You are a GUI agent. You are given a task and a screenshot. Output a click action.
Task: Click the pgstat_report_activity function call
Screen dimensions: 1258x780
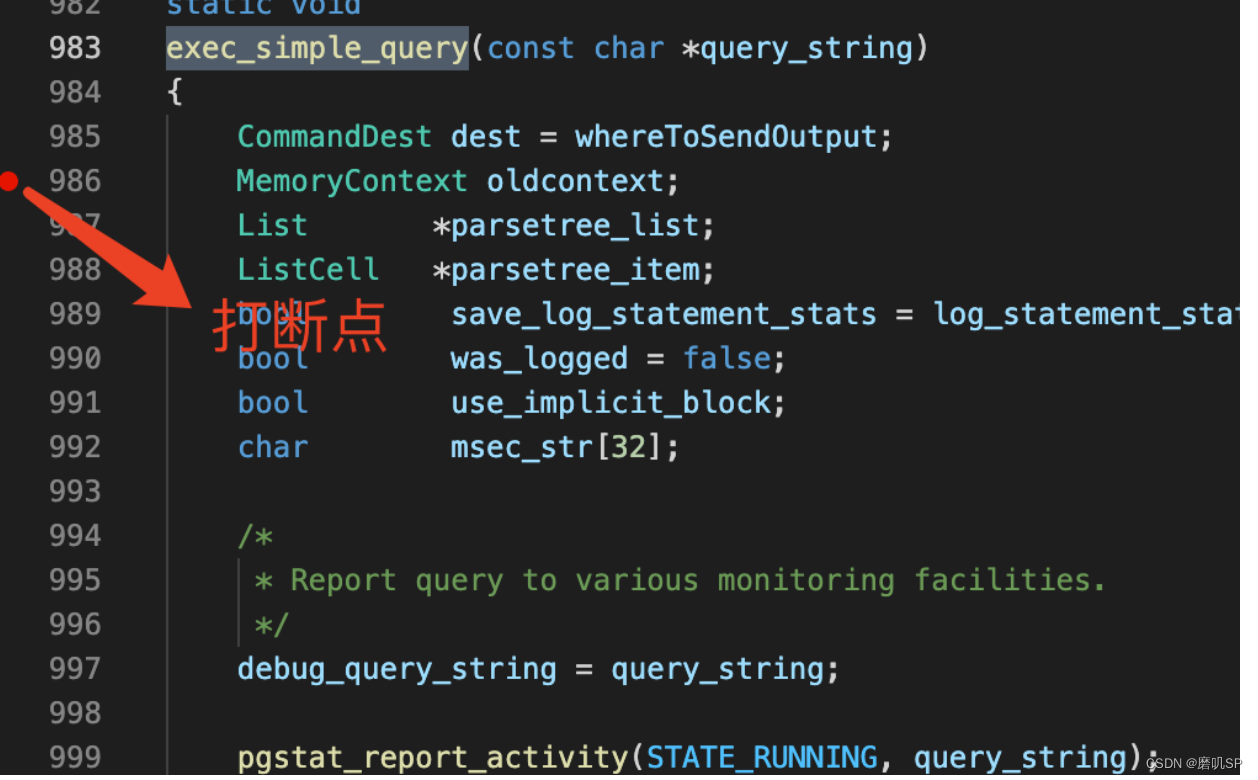[x=433, y=757]
